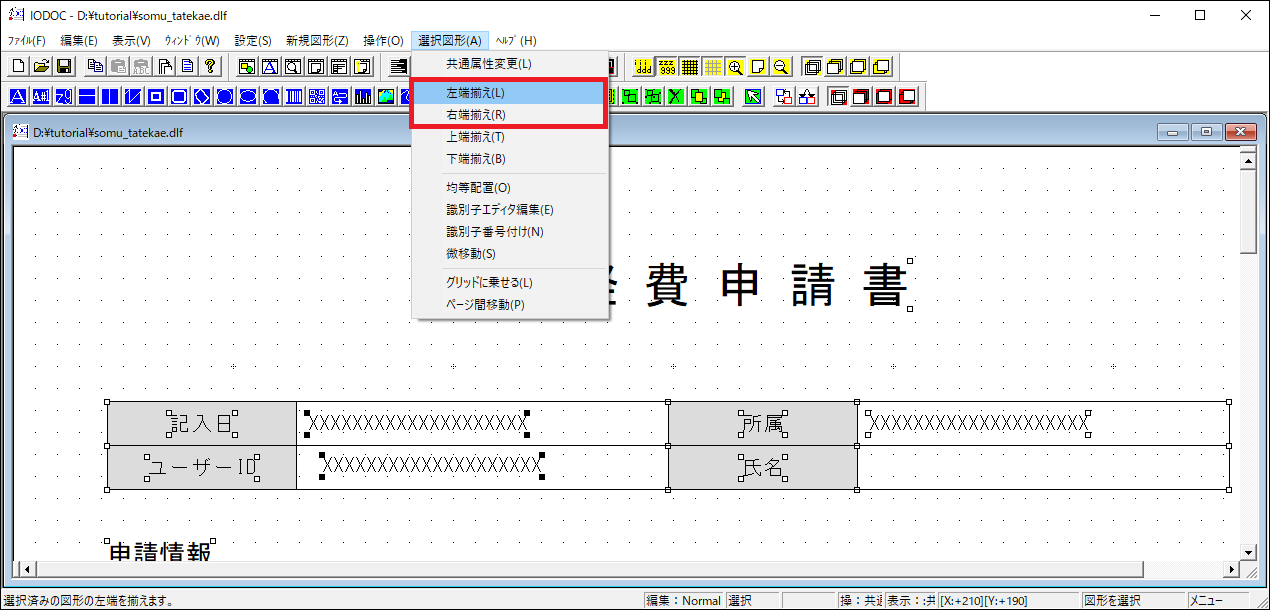The image size is (1270, 610).
Task: Click the green crossed-lines X icon
Action: pyautogui.click(x=676, y=97)
